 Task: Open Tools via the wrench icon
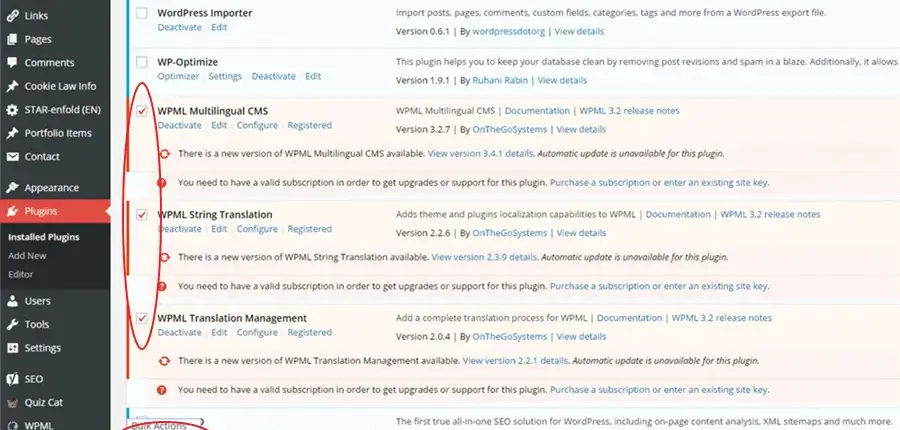tap(12, 324)
